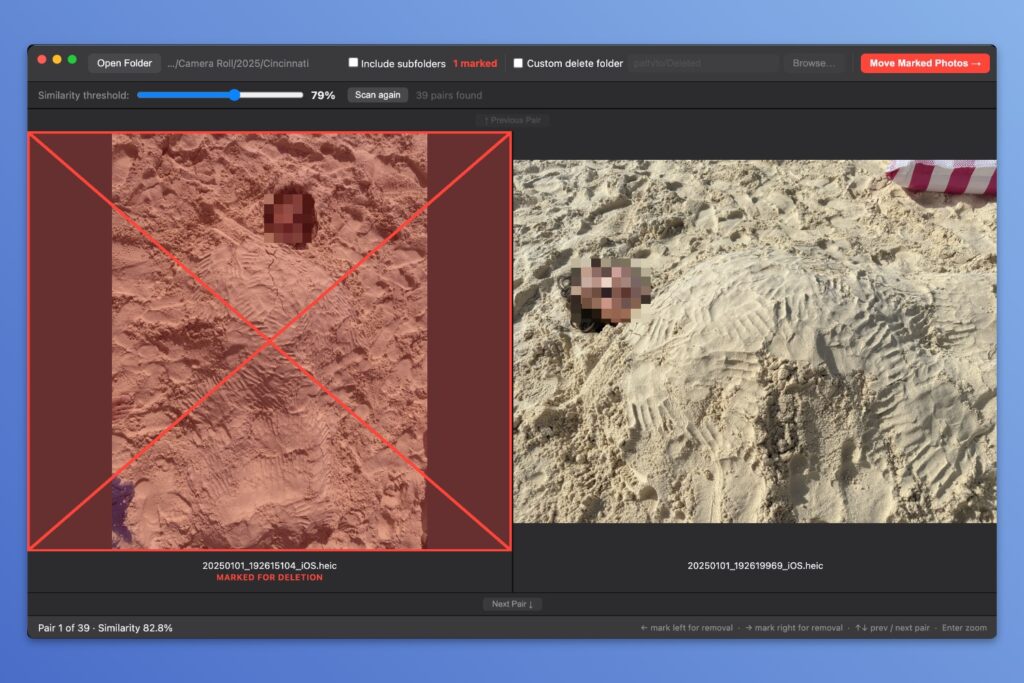1024x683 pixels.
Task: Click Move Marked Photos red button
Action: 924,63
